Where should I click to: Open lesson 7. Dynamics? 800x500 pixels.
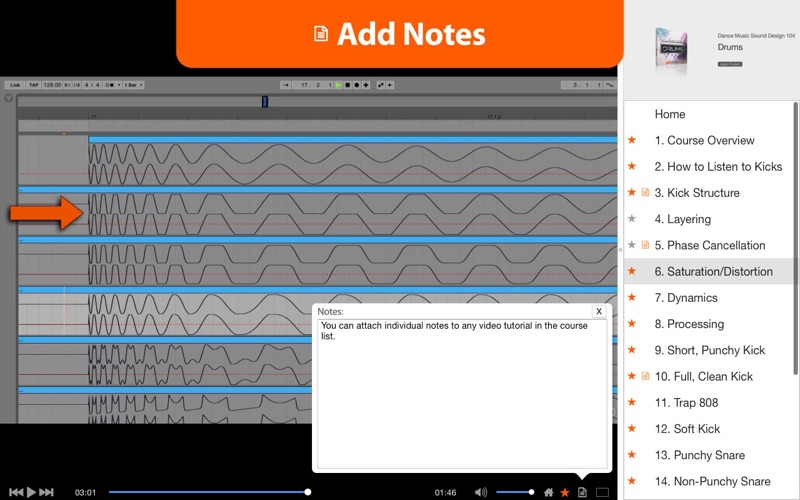tap(686, 297)
